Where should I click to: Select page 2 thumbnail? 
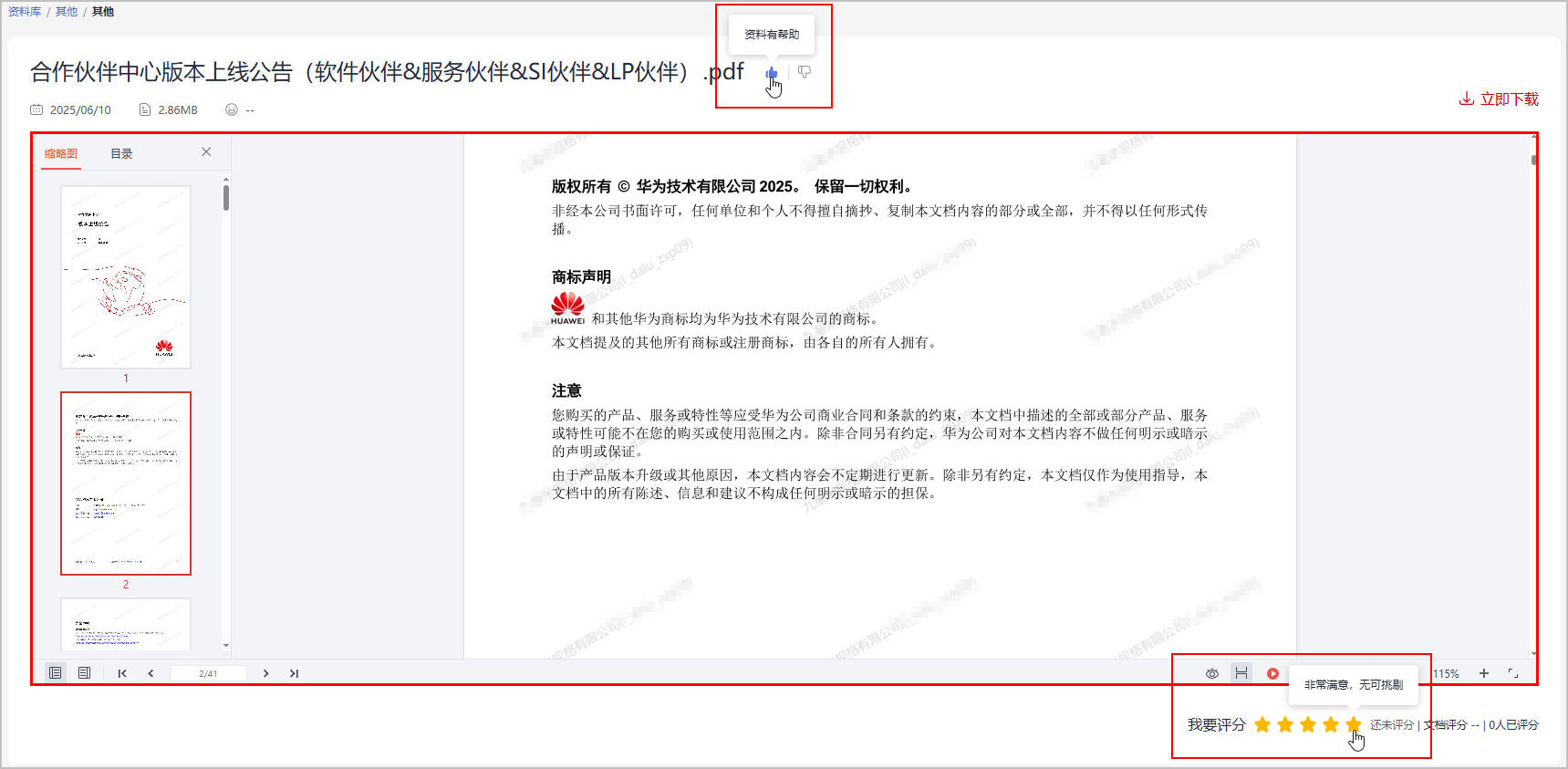(x=126, y=483)
